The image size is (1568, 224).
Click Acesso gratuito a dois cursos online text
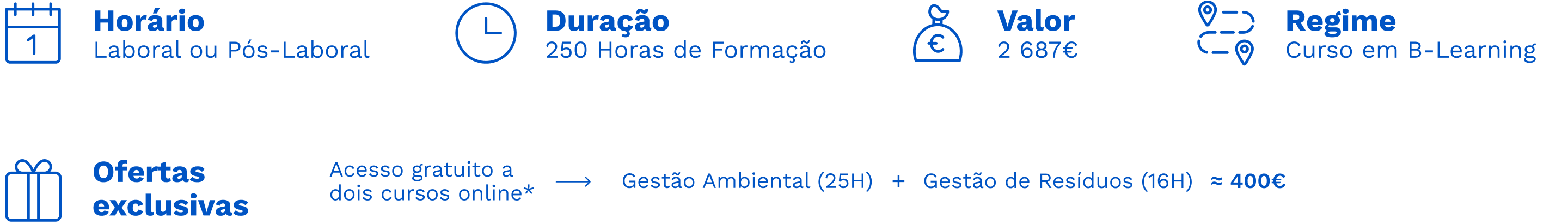[x=431, y=181]
